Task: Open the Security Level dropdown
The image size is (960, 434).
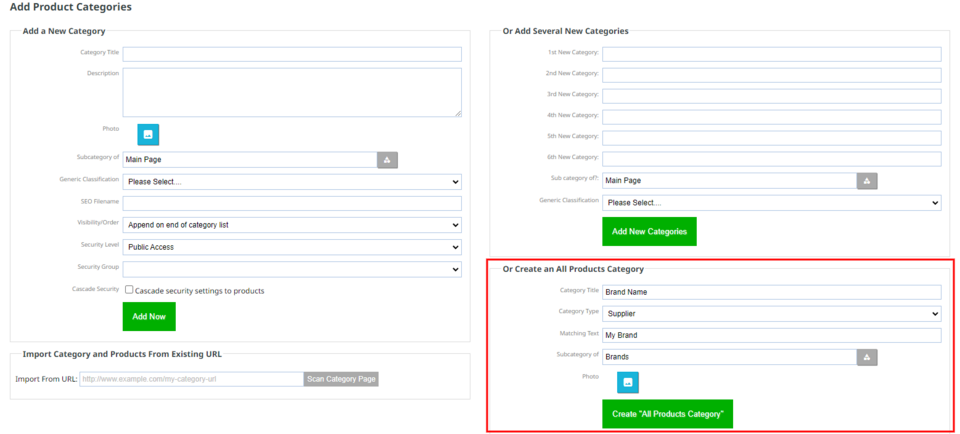Action: click(292, 247)
